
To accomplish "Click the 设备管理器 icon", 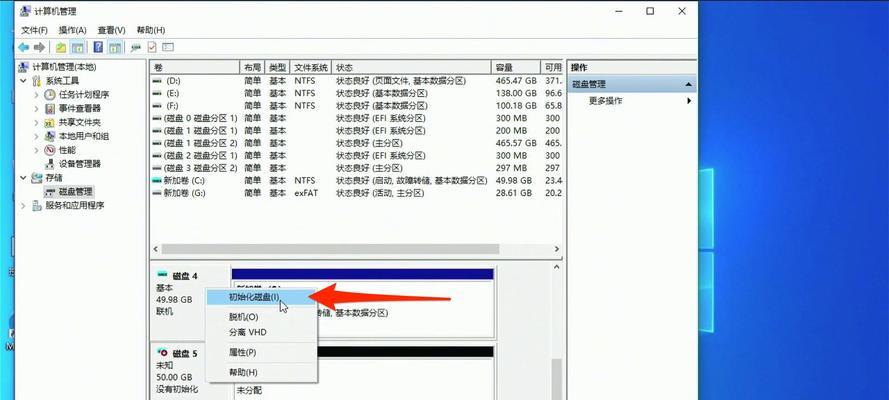I will tap(50, 164).
